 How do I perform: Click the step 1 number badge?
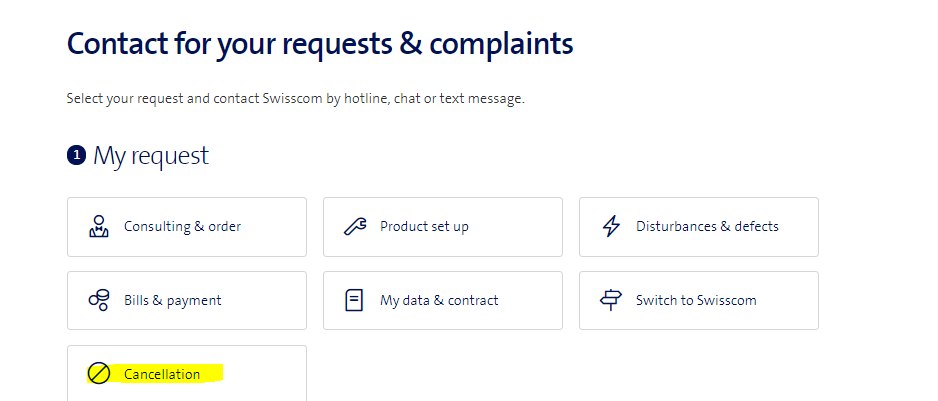pos(76,156)
